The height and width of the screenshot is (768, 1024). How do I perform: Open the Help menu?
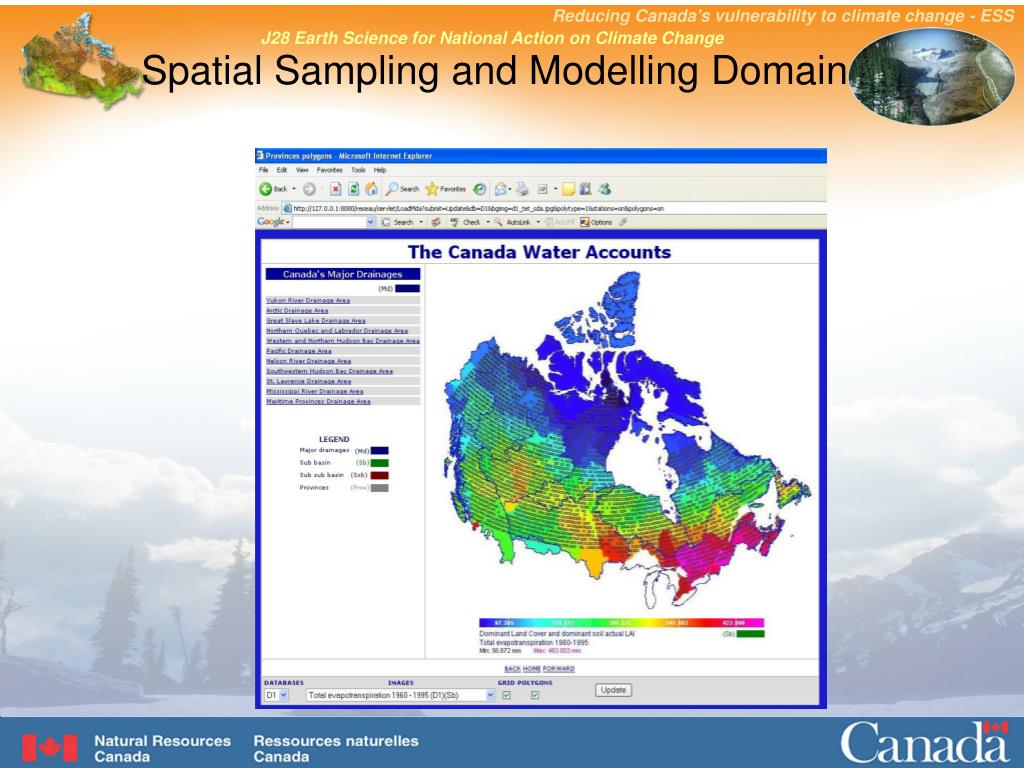click(379, 170)
